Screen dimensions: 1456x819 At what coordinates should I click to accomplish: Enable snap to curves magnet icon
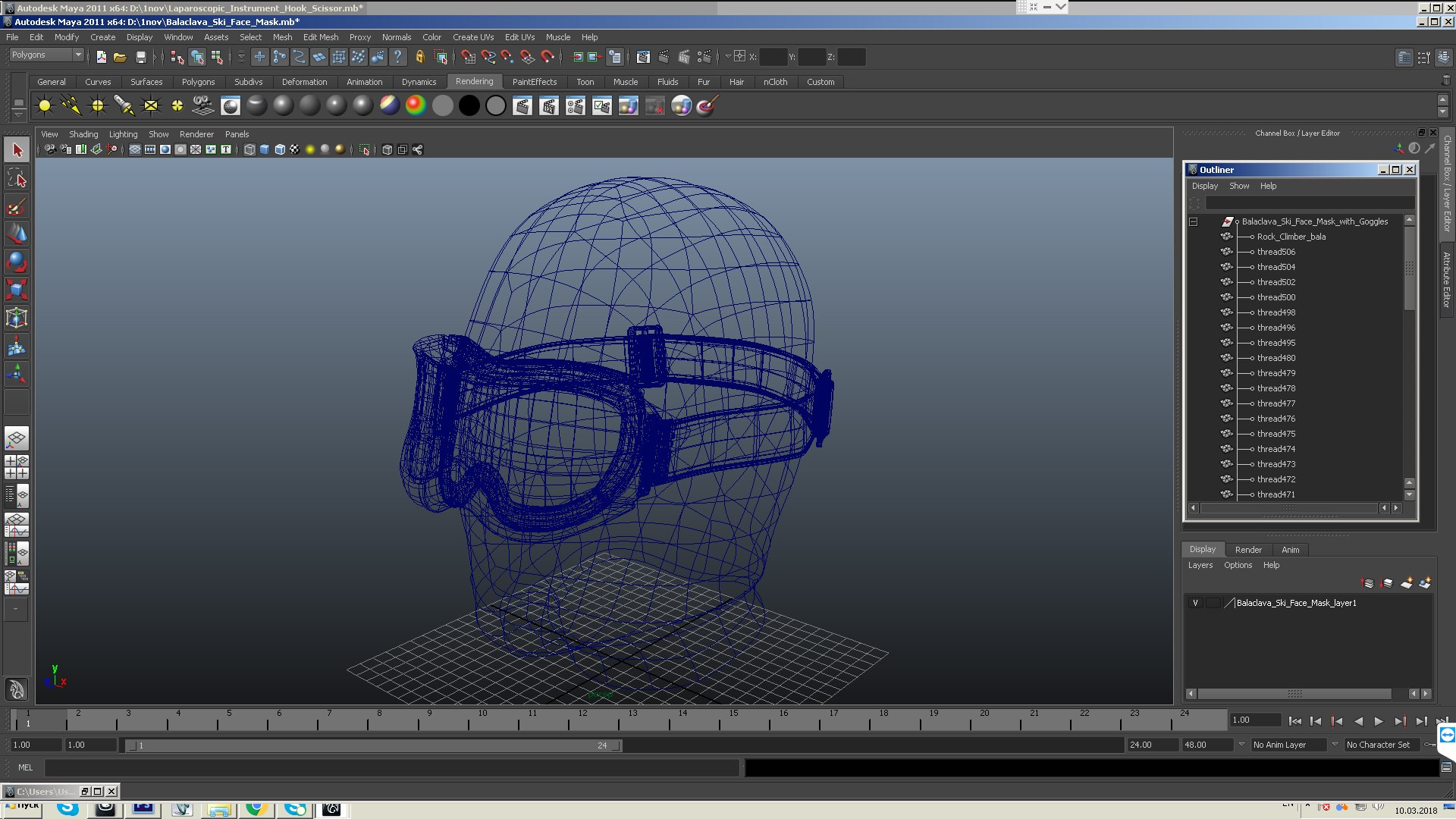[488, 57]
